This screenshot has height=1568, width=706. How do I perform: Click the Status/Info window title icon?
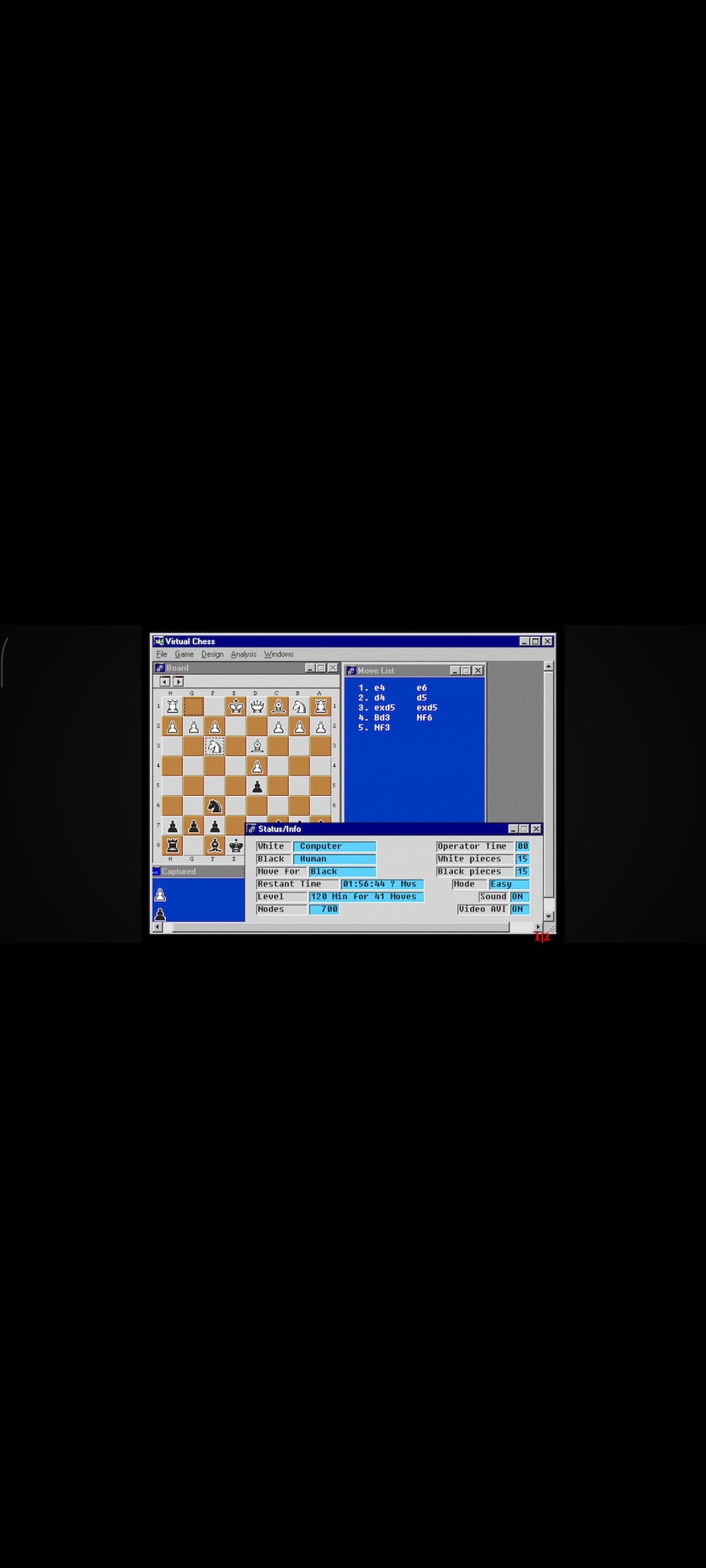[x=252, y=828]
